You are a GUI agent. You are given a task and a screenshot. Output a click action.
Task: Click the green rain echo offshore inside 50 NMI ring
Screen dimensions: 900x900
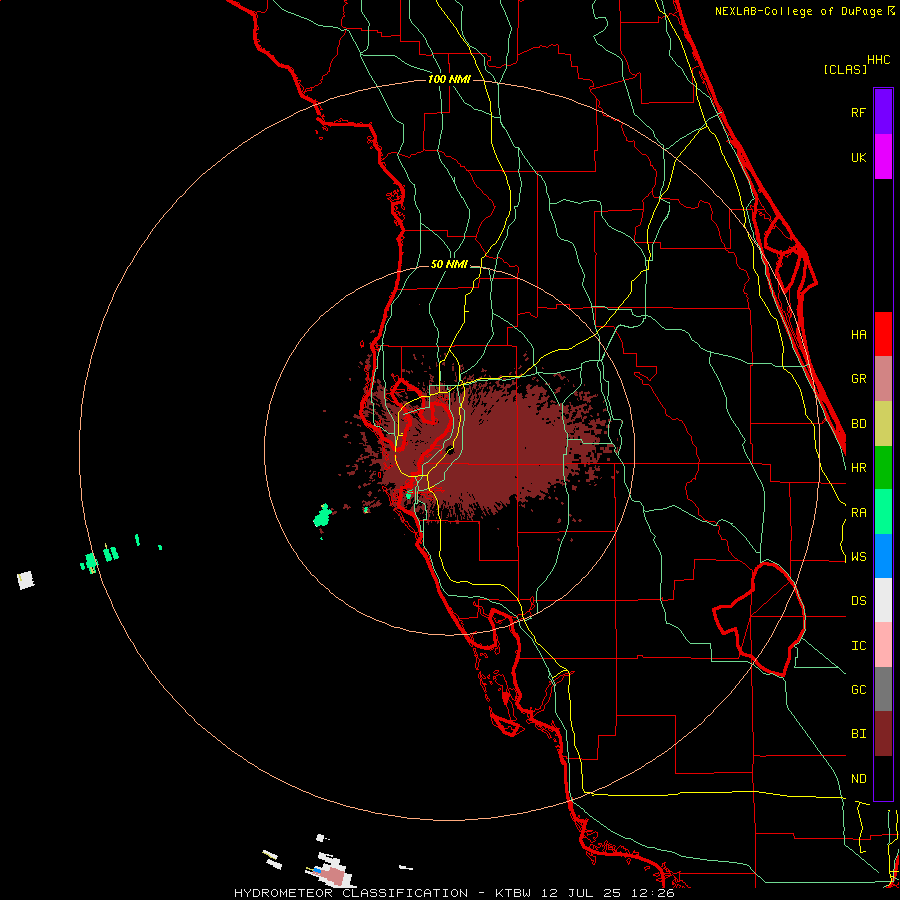coord(323,515)
